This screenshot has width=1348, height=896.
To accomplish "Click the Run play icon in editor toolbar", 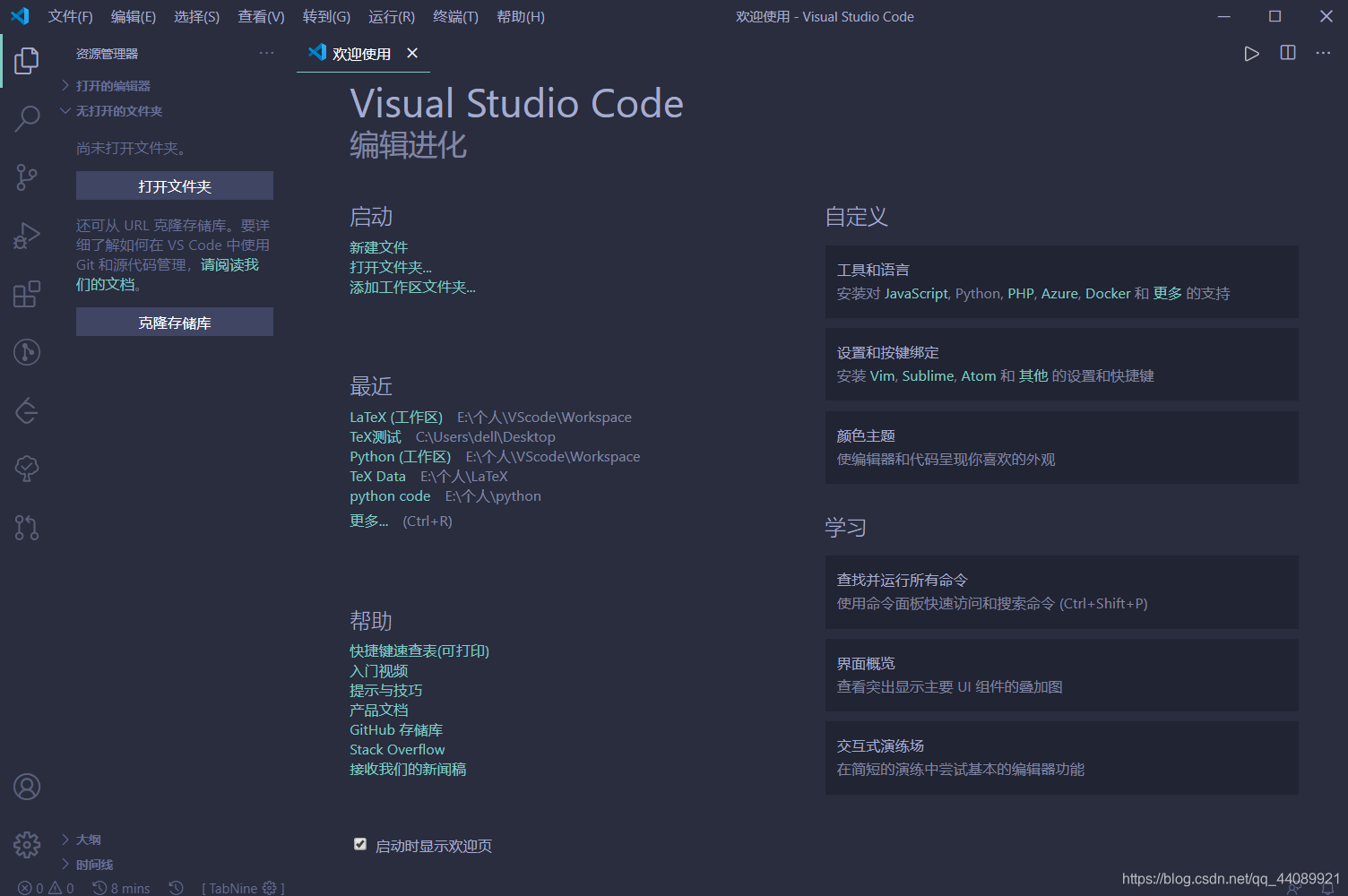I will click(x=1251, y=54).
